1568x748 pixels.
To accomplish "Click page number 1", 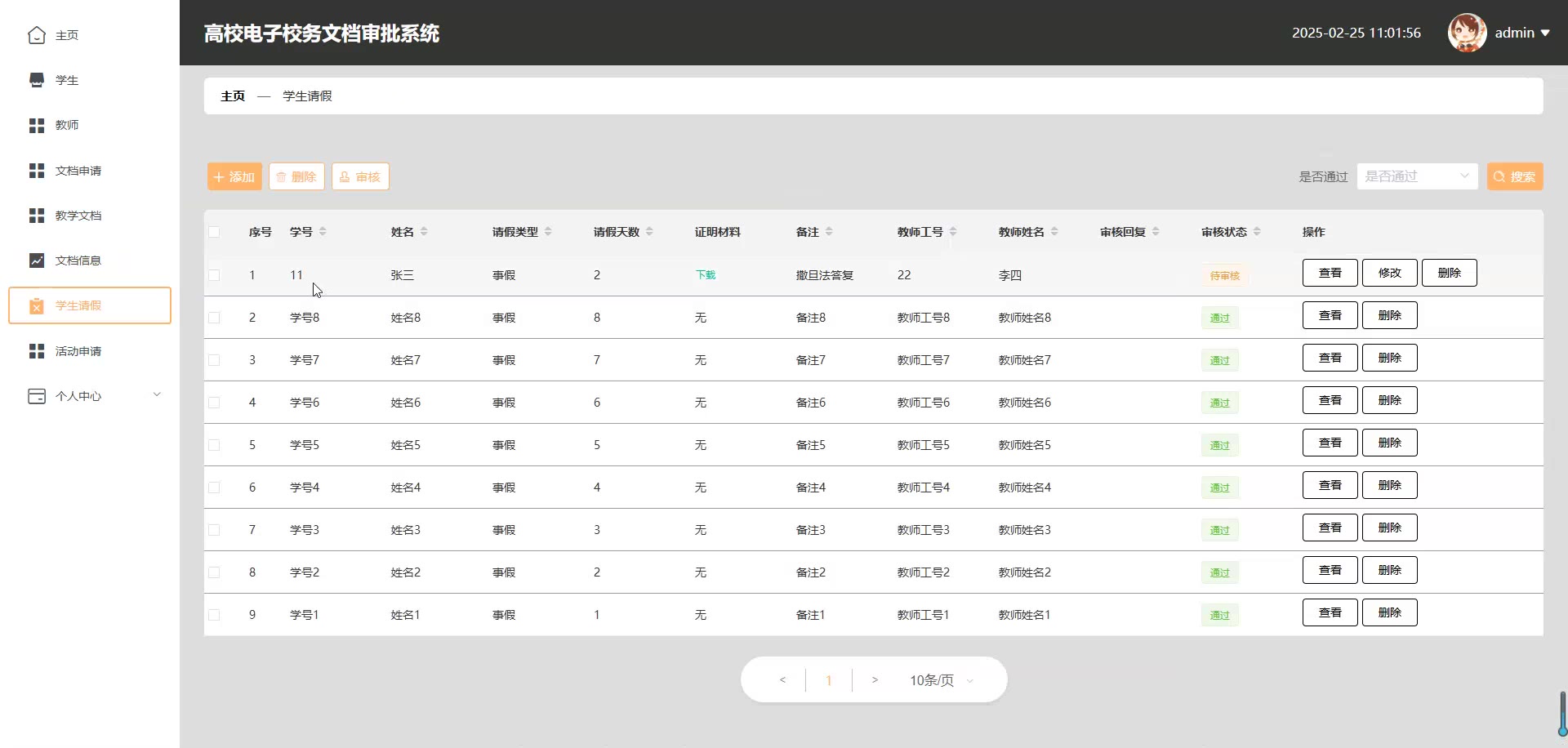I will pos(829,680).
